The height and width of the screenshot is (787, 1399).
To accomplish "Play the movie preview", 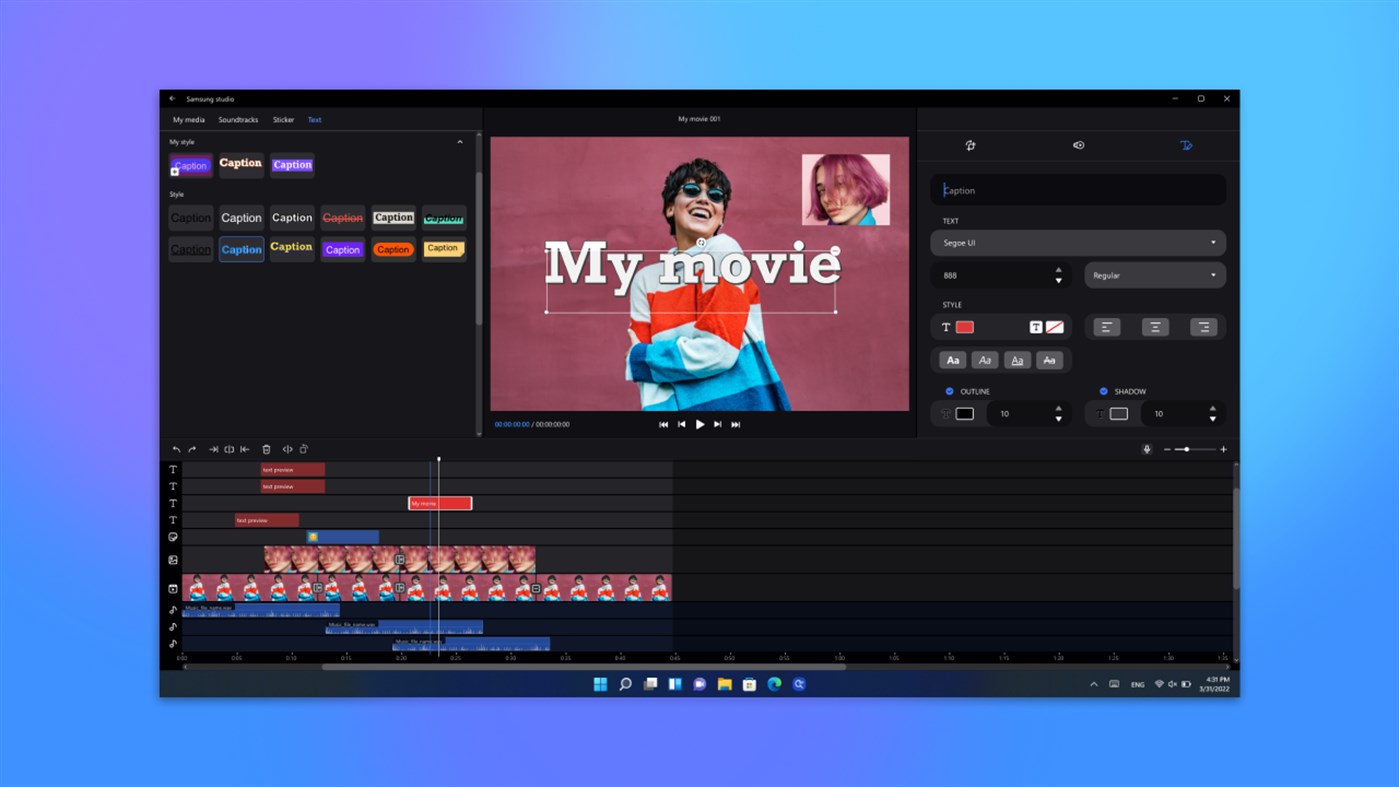I will (700, 425).
